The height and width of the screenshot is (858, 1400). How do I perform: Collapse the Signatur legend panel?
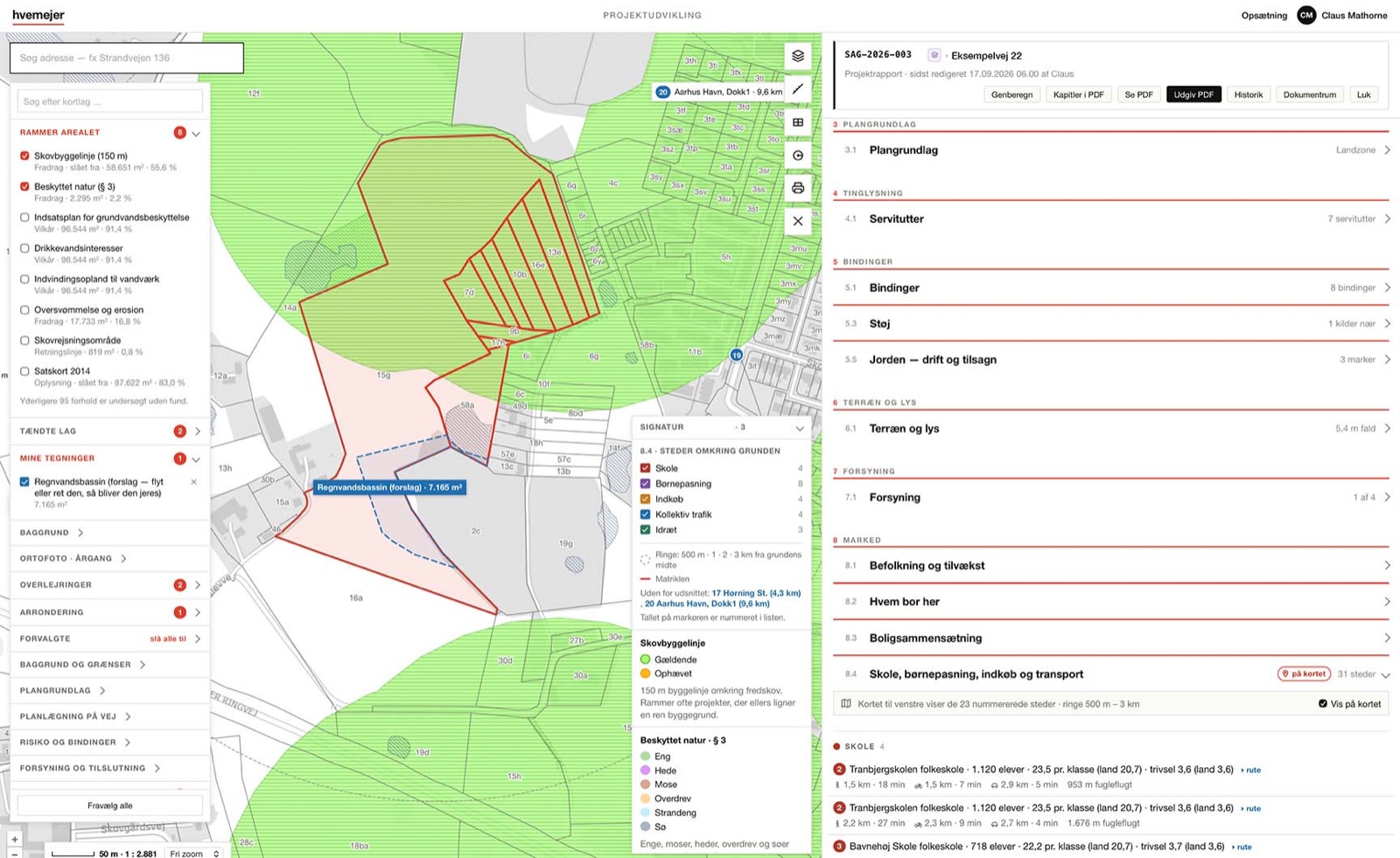[799, 429]
